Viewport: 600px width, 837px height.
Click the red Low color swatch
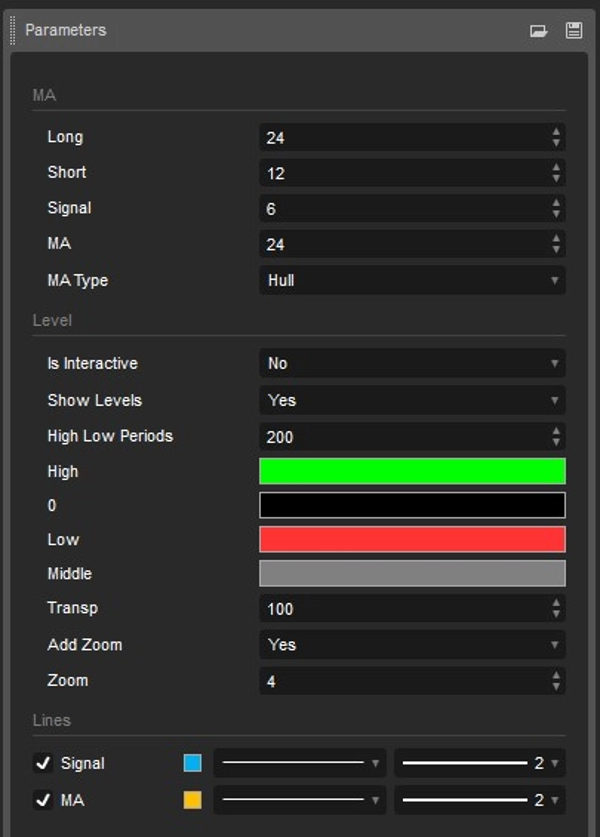tap(412, 539)
